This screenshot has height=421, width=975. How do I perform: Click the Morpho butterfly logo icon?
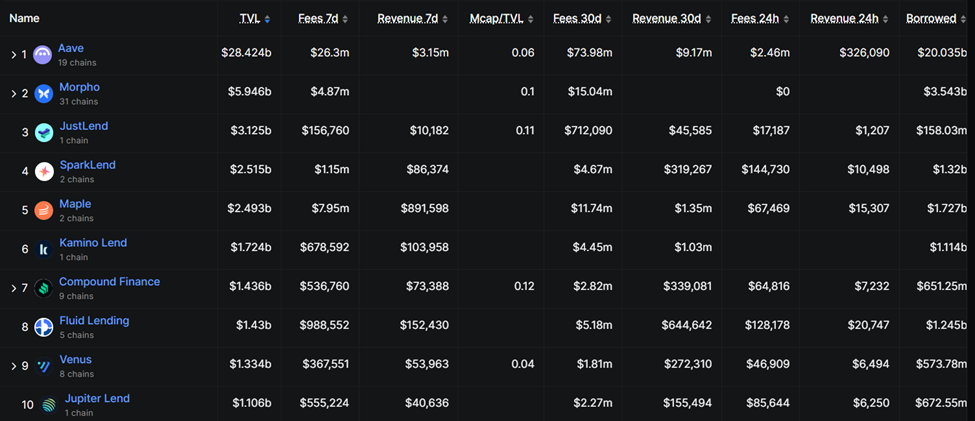(x=43, y=94)
